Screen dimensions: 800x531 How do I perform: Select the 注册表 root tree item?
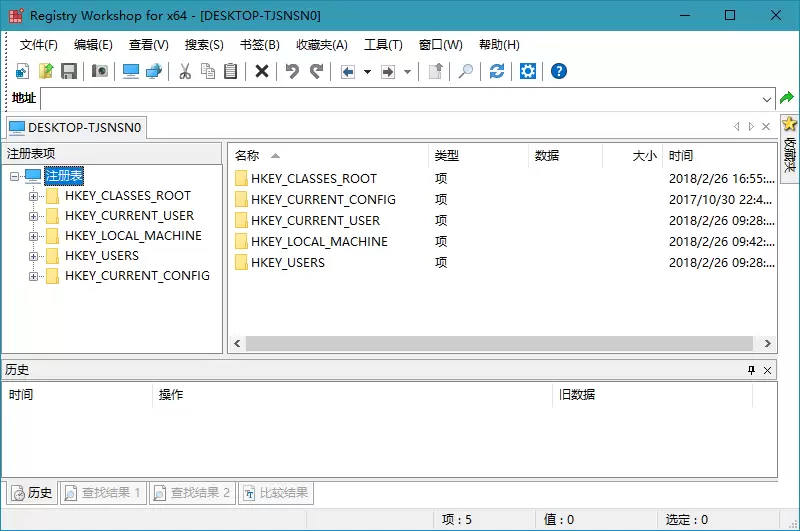64,176
